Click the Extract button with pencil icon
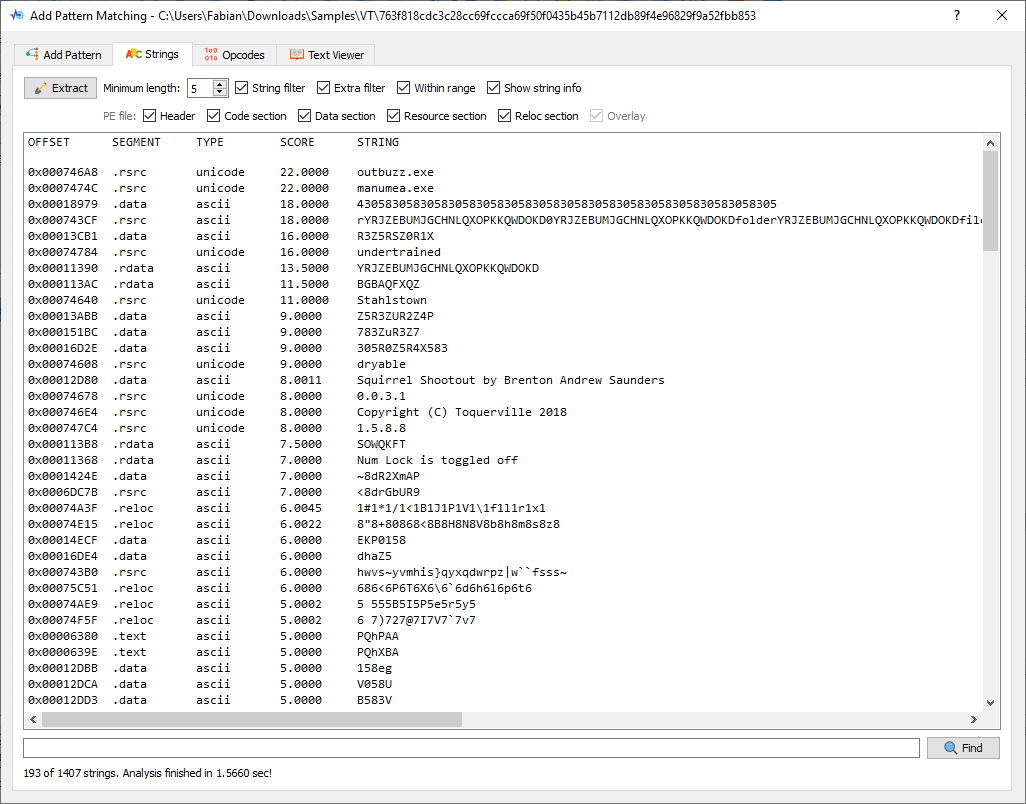The height and width of the screenshot is (804, 1026). point(61,88)
